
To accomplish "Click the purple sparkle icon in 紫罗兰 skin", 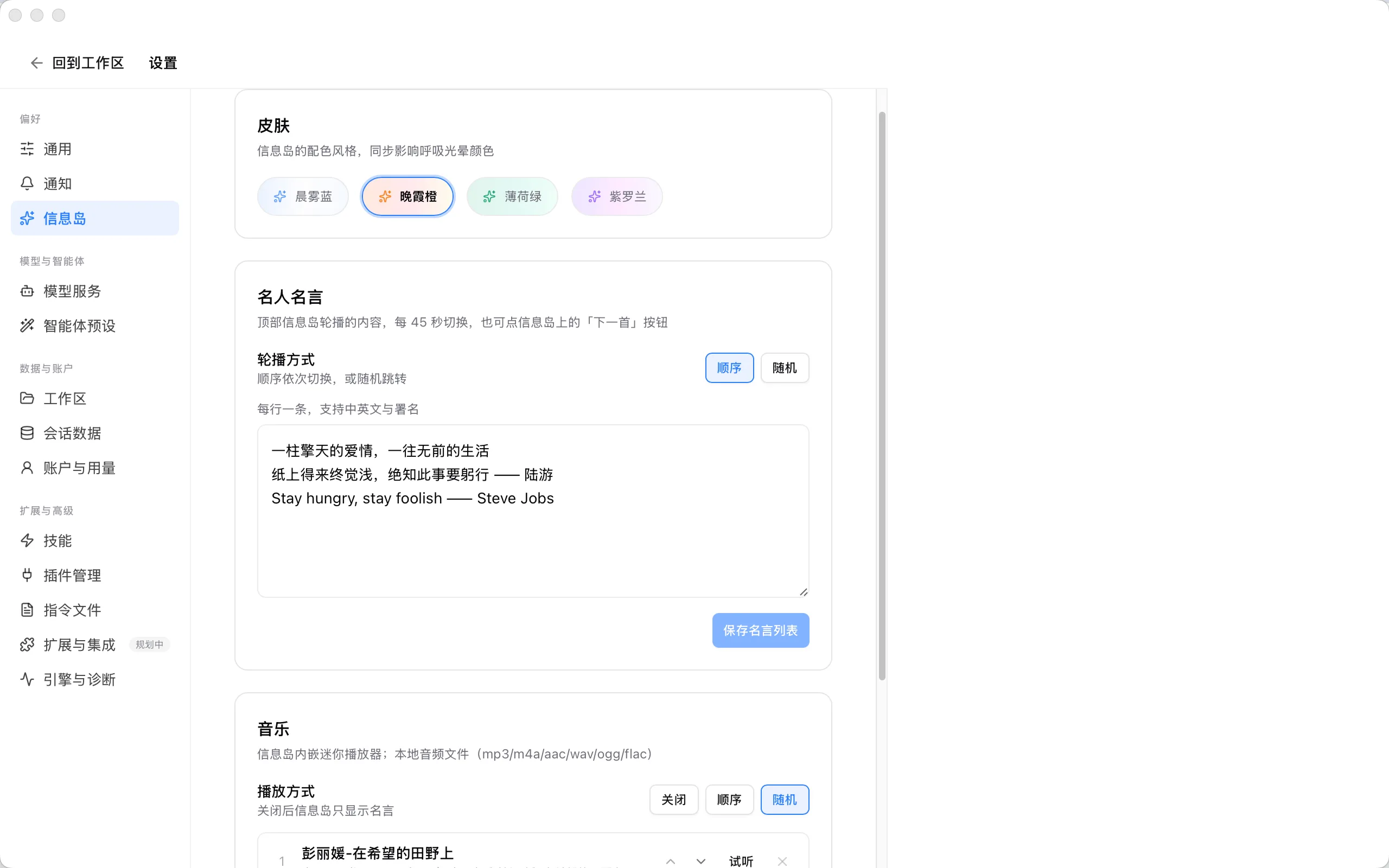I will (x=595, y=196).
